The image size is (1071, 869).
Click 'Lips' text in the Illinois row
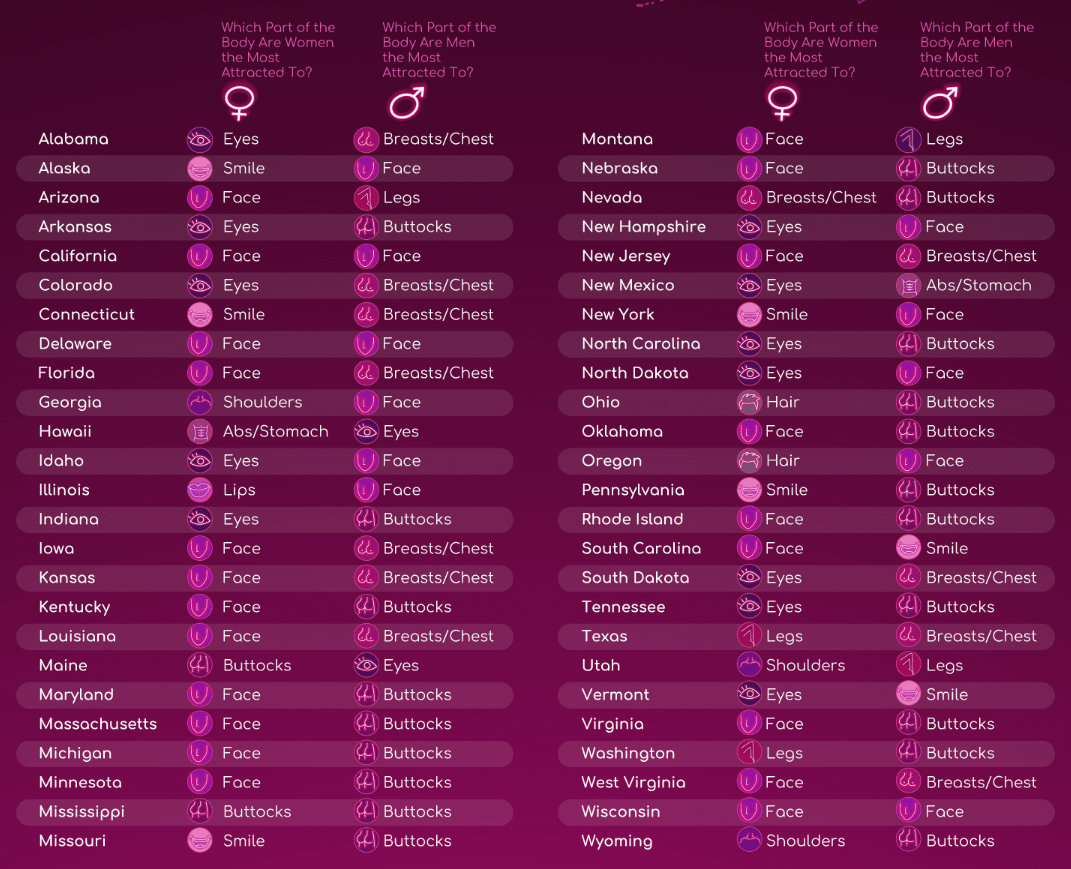click(239, 491)
